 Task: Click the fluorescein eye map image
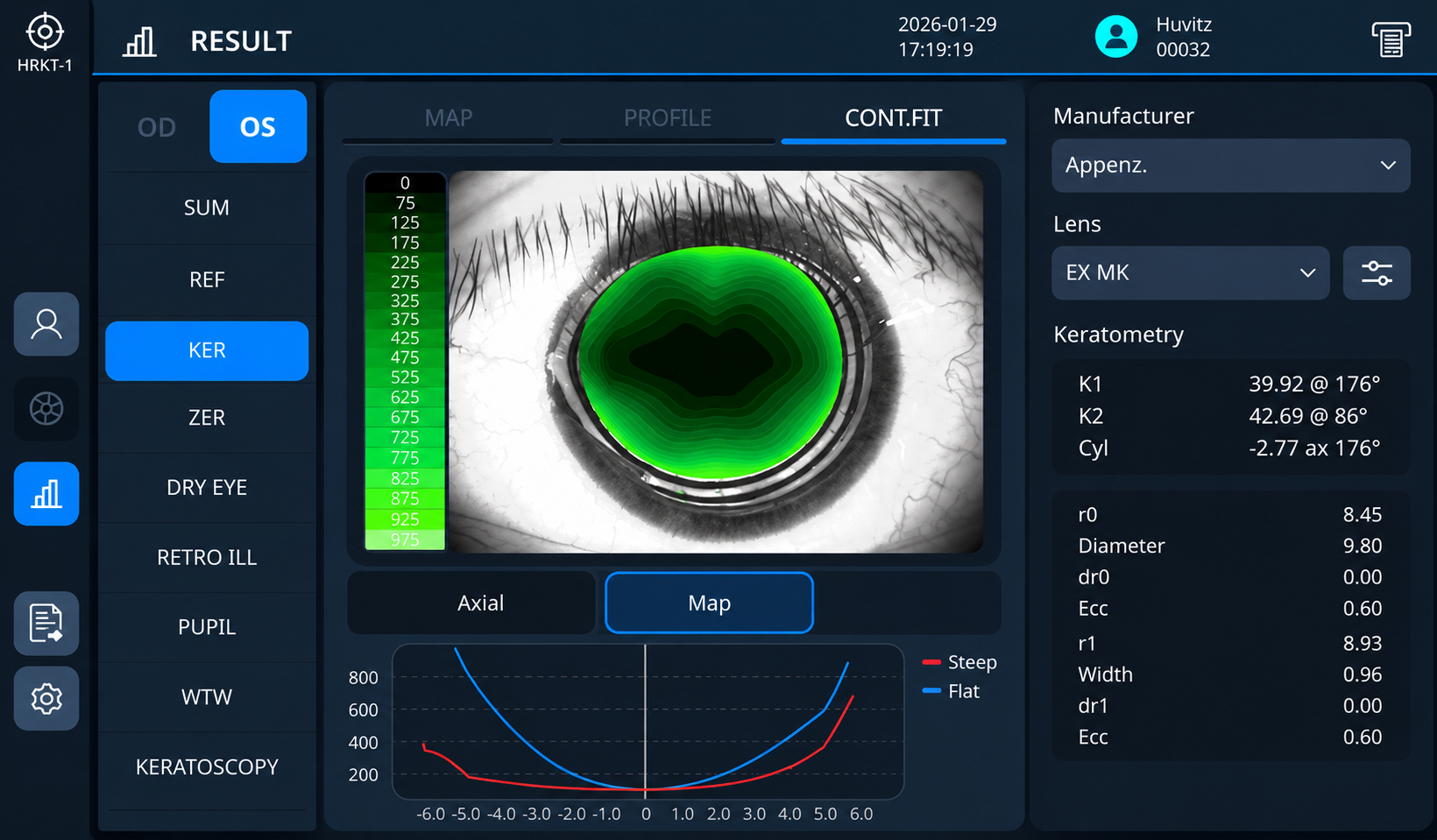pos(716,362)
